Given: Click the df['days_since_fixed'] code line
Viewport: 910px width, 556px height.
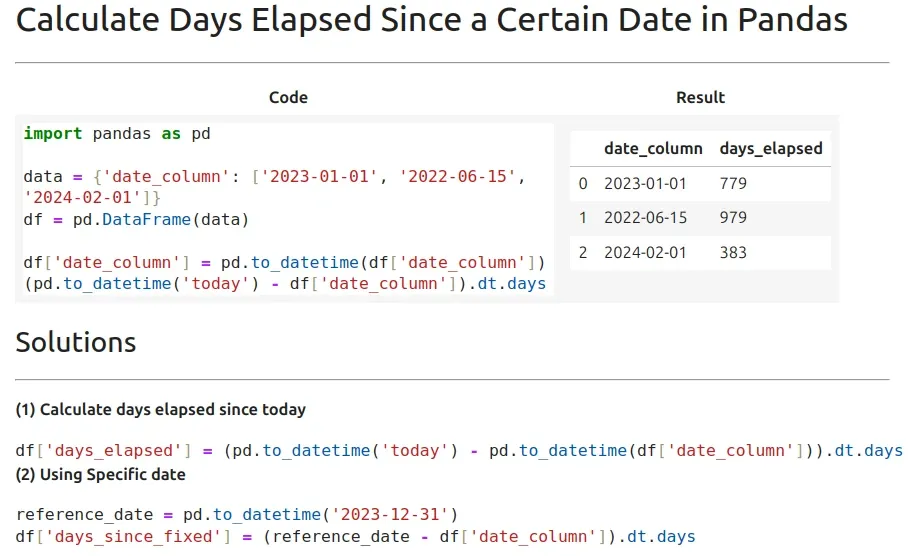Looking at the screenshot, I should tap(355, 536).
